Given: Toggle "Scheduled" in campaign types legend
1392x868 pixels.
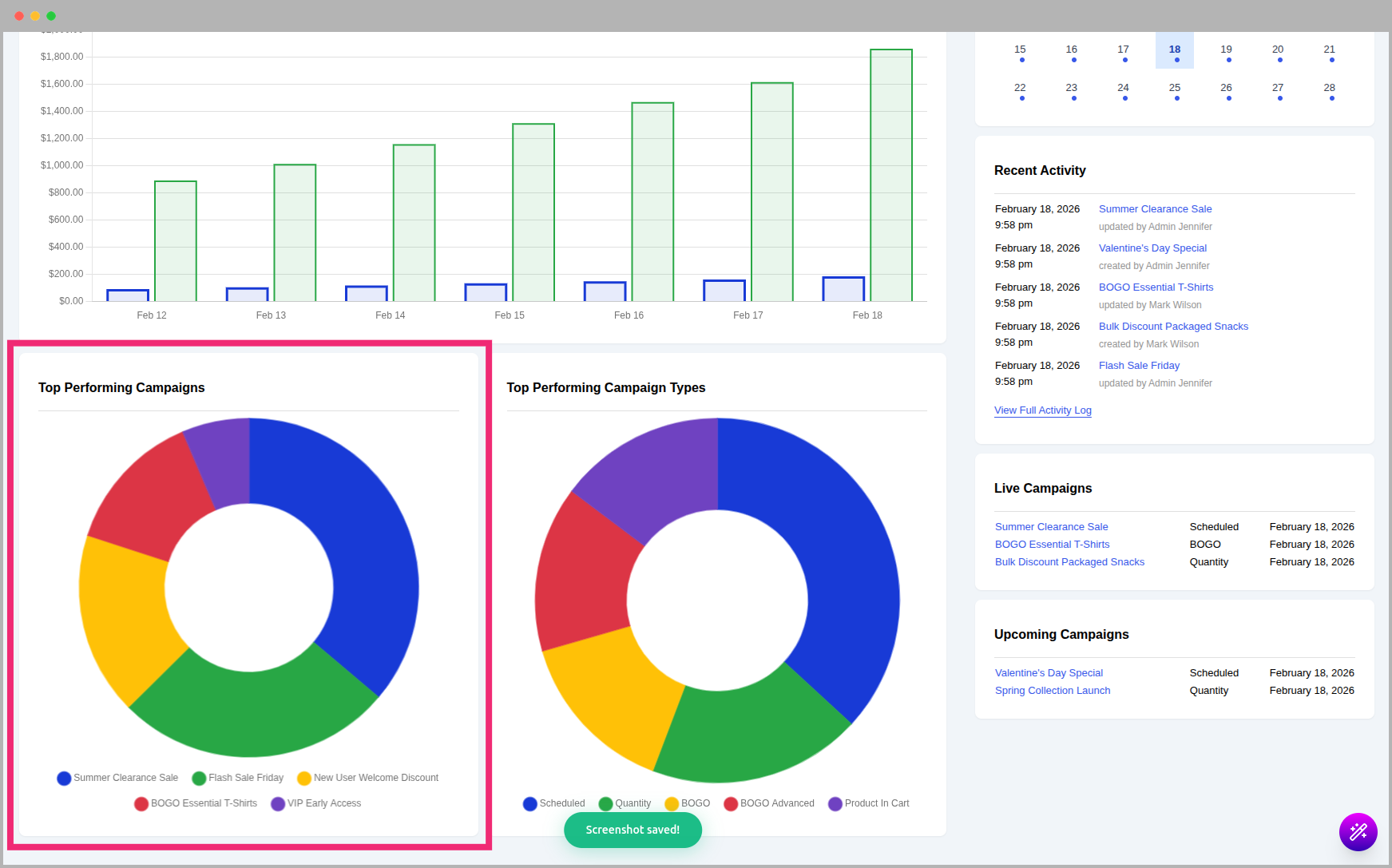Looking at the screenshot, I should [553, 803].
